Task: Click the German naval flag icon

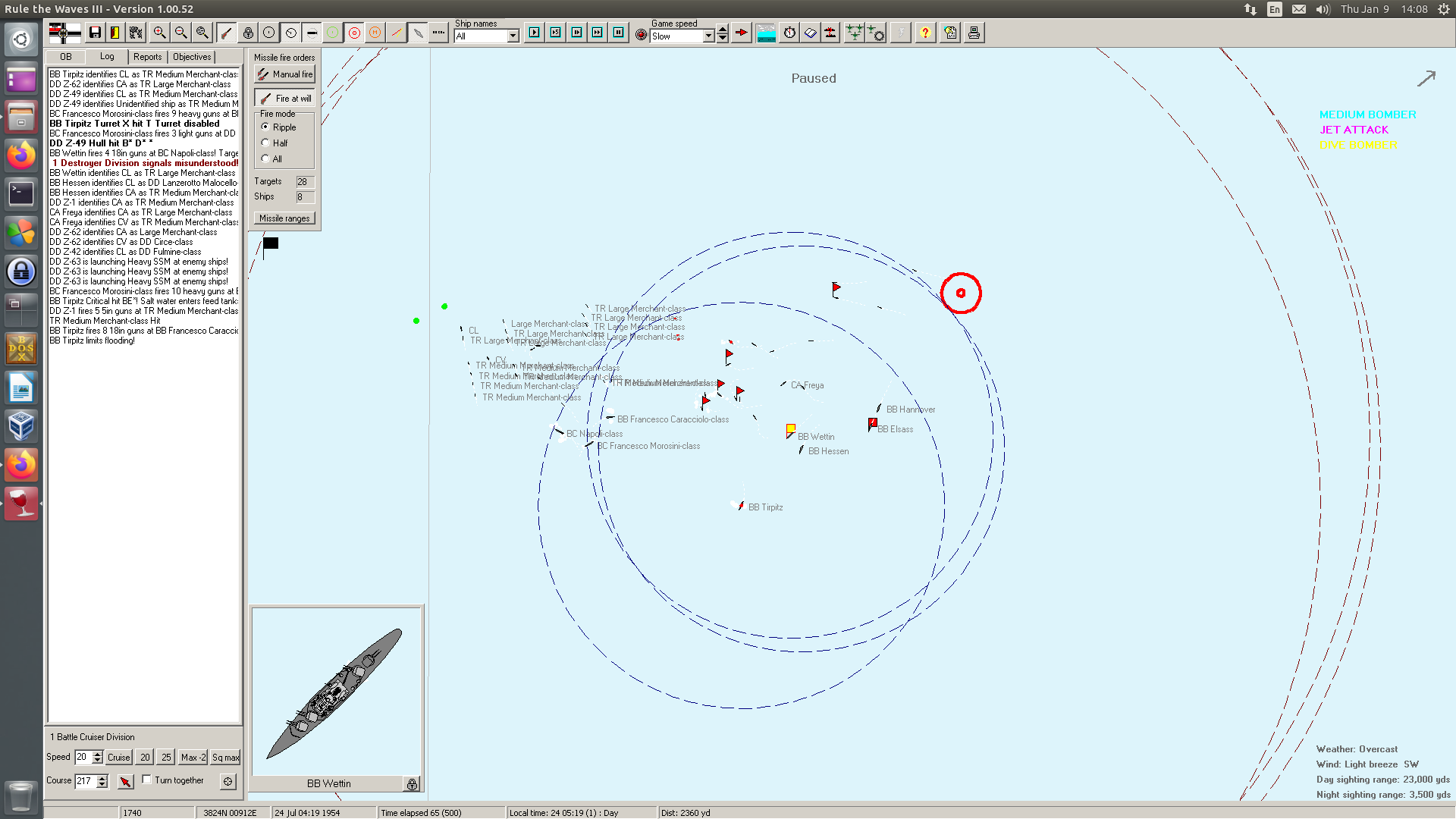Action: pos(64,33)
